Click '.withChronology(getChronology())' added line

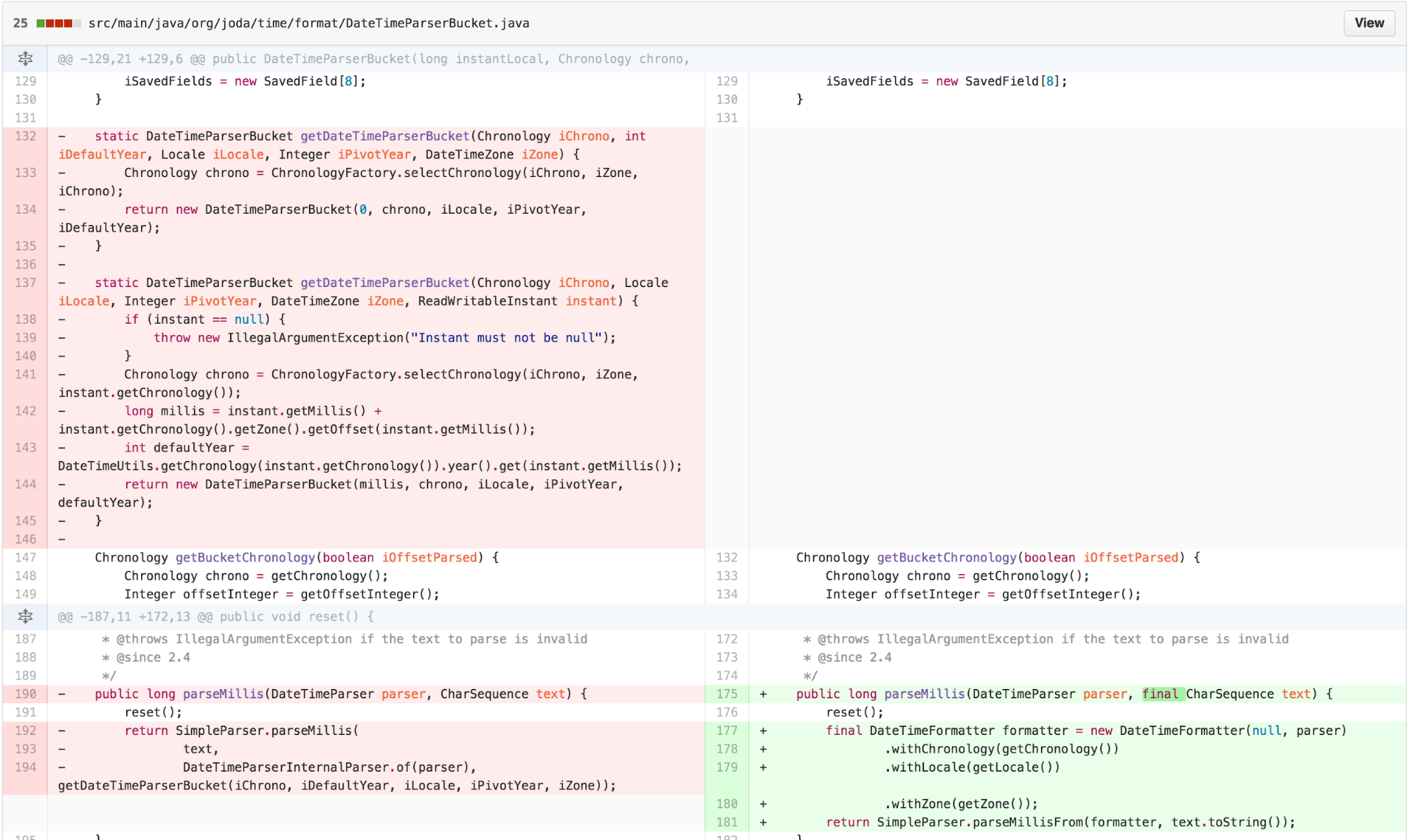pyautogui.click(x=1002, y=749)
